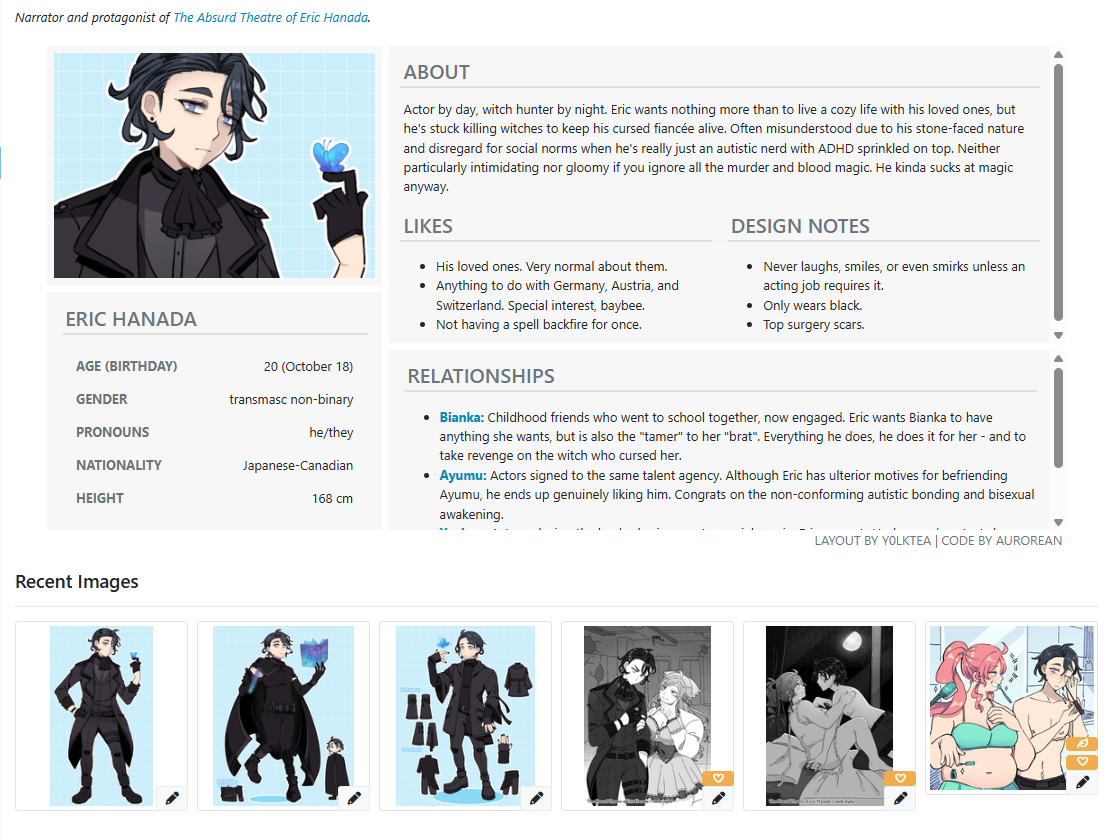Open The Absurd Theatre of Eric Hanada link

click(x=271, y=18)
